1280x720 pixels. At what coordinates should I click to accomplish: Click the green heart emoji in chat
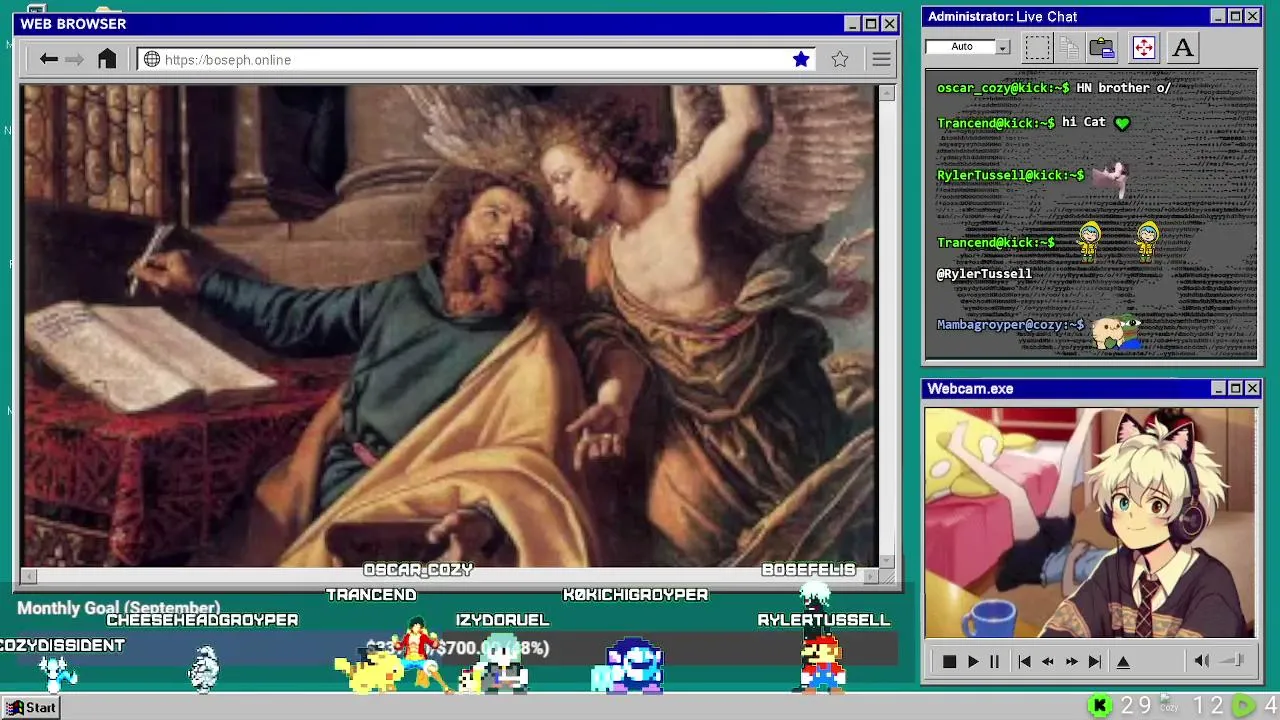tap(1122, 123)
